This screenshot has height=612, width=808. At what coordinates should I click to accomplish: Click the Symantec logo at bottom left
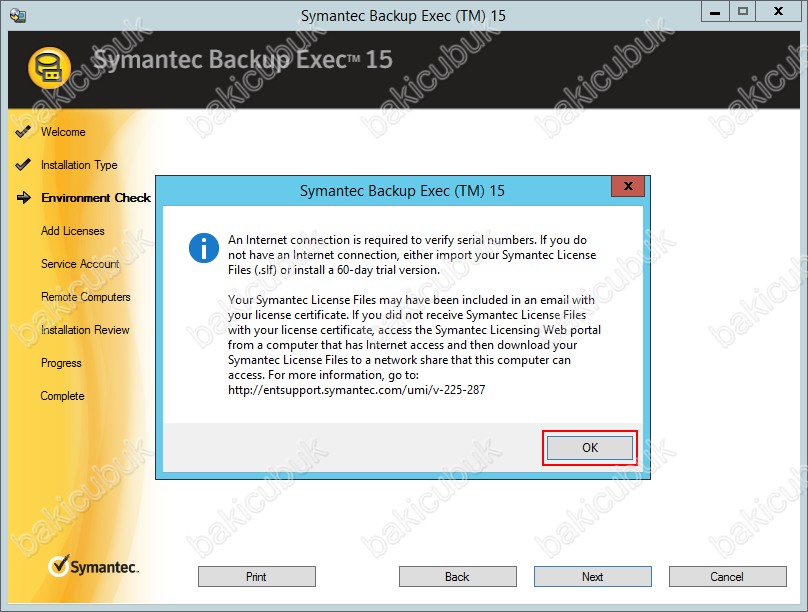click(94, 566)
